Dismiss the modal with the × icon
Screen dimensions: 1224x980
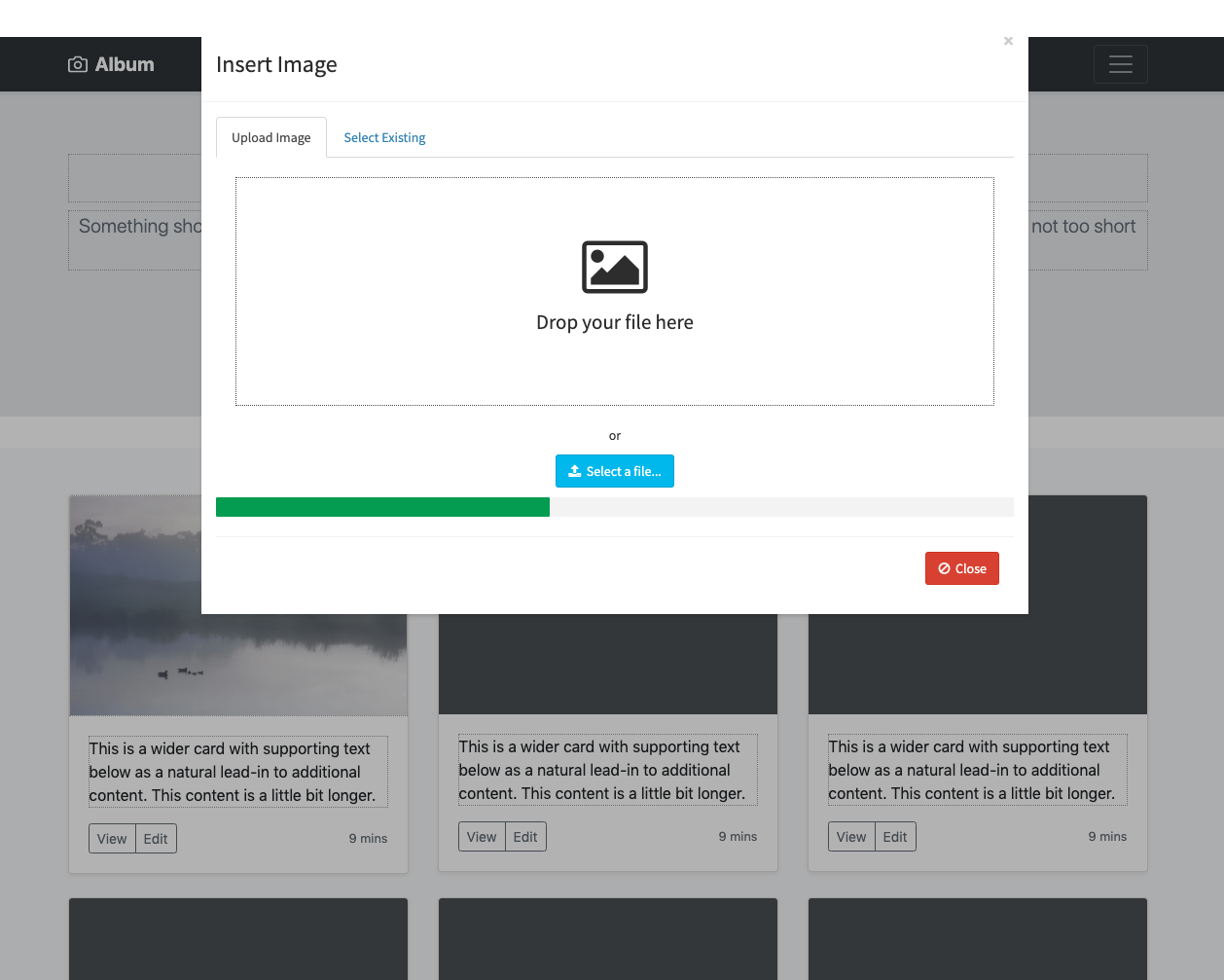pos(1008,41)
